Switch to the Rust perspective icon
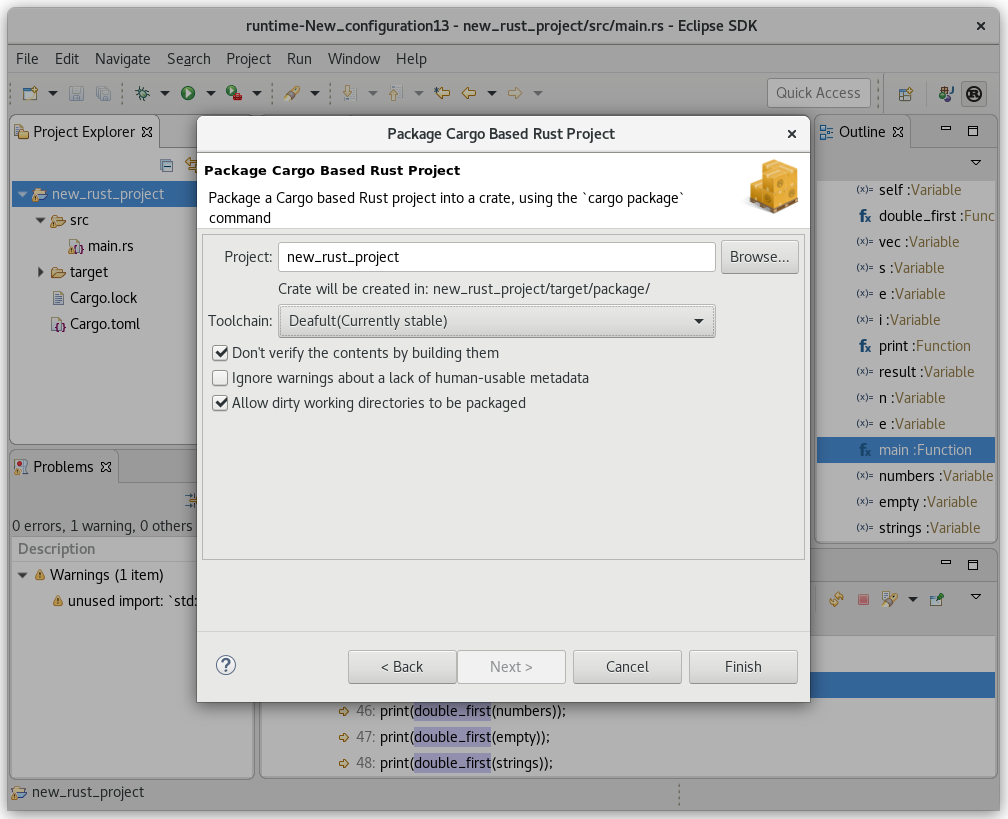The width and height of the screenshot is (1008, 819). [973, 93]
